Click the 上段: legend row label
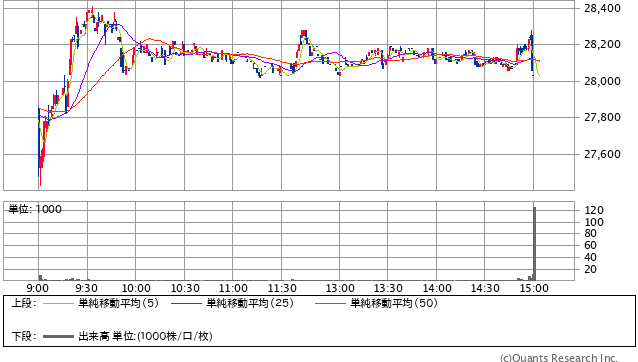The height and width of the screenshot is (362, 638). coord(24,303)
